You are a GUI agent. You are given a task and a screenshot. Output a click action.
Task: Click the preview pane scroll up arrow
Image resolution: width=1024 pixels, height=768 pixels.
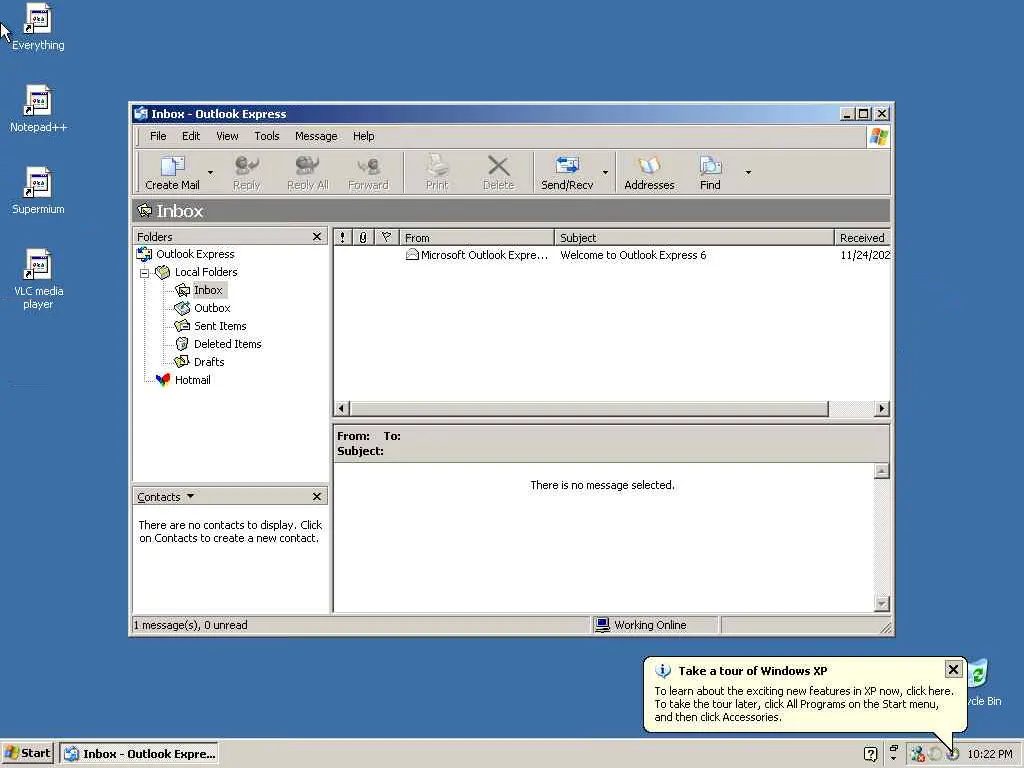[x=882, y=471]
